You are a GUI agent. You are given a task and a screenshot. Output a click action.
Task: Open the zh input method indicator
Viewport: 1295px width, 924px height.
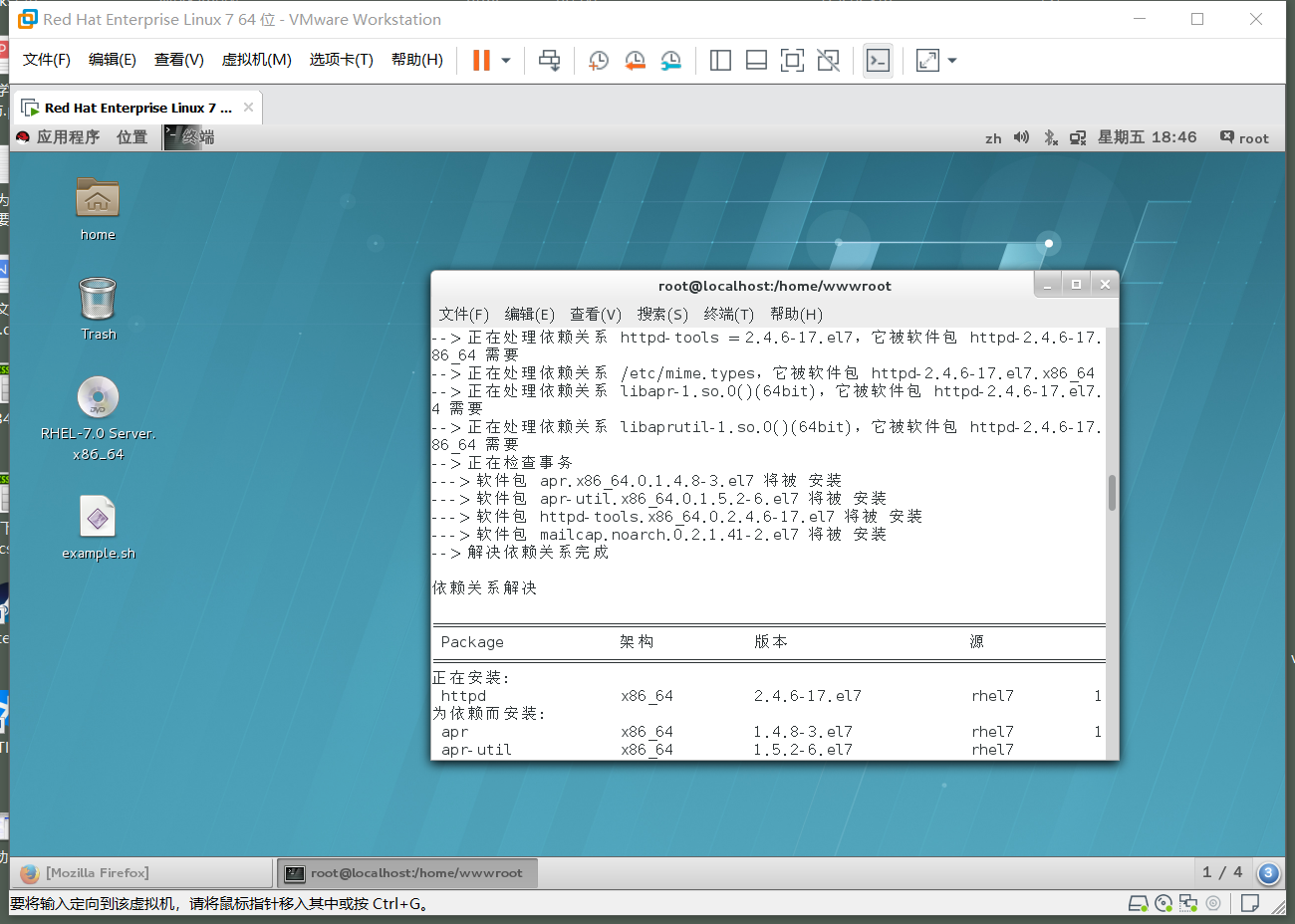(993, 138)
